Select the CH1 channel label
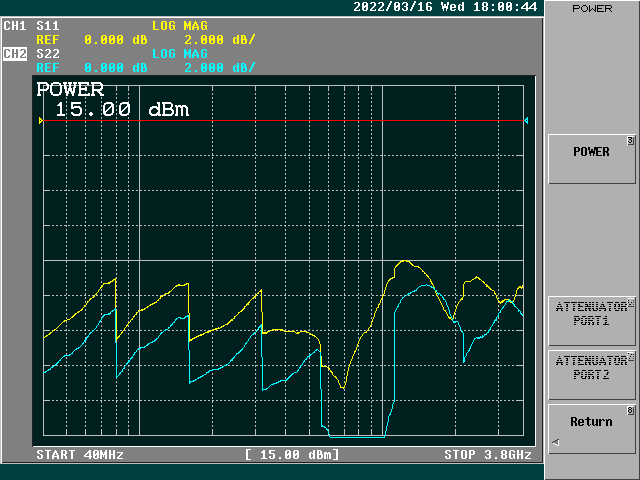The image size is (640, 480). point(15,26)
